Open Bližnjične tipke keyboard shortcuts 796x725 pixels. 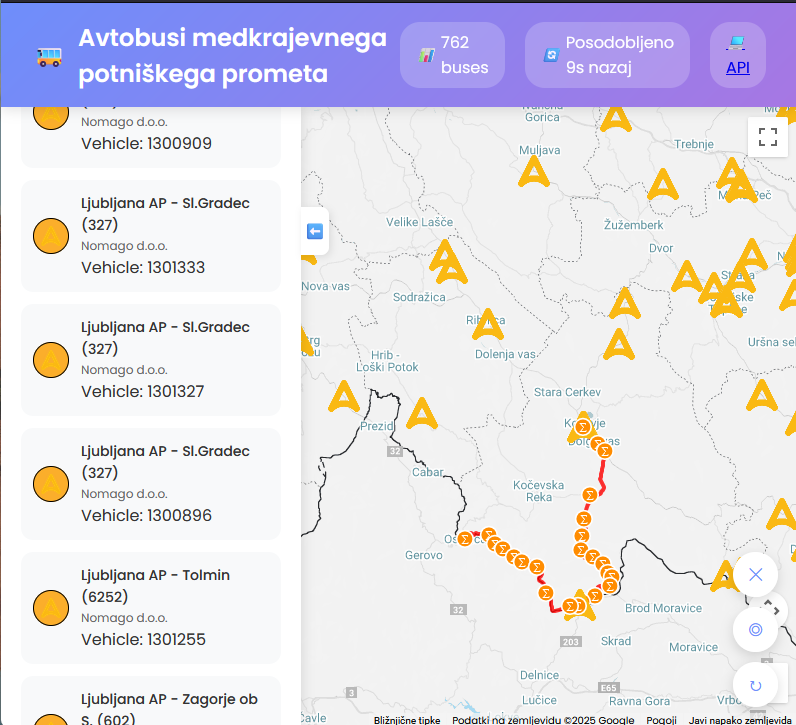[407, 719]
